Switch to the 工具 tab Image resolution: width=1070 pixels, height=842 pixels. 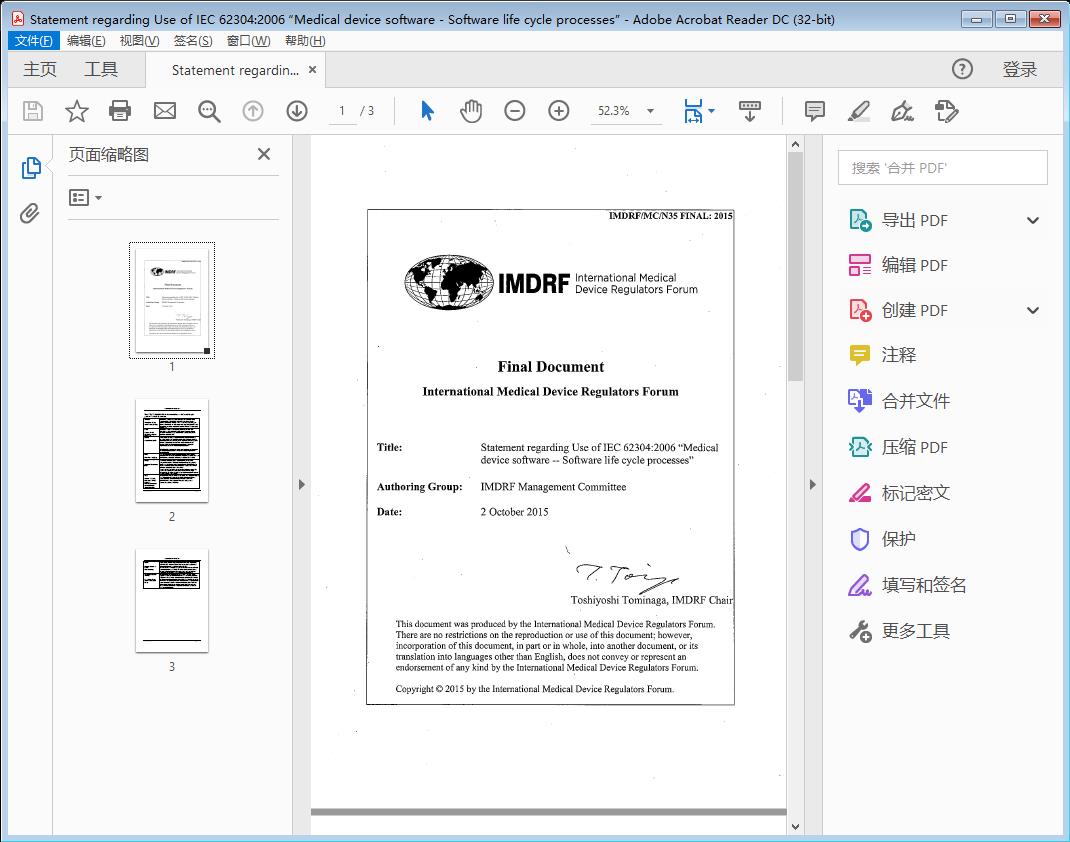(100, 70)
